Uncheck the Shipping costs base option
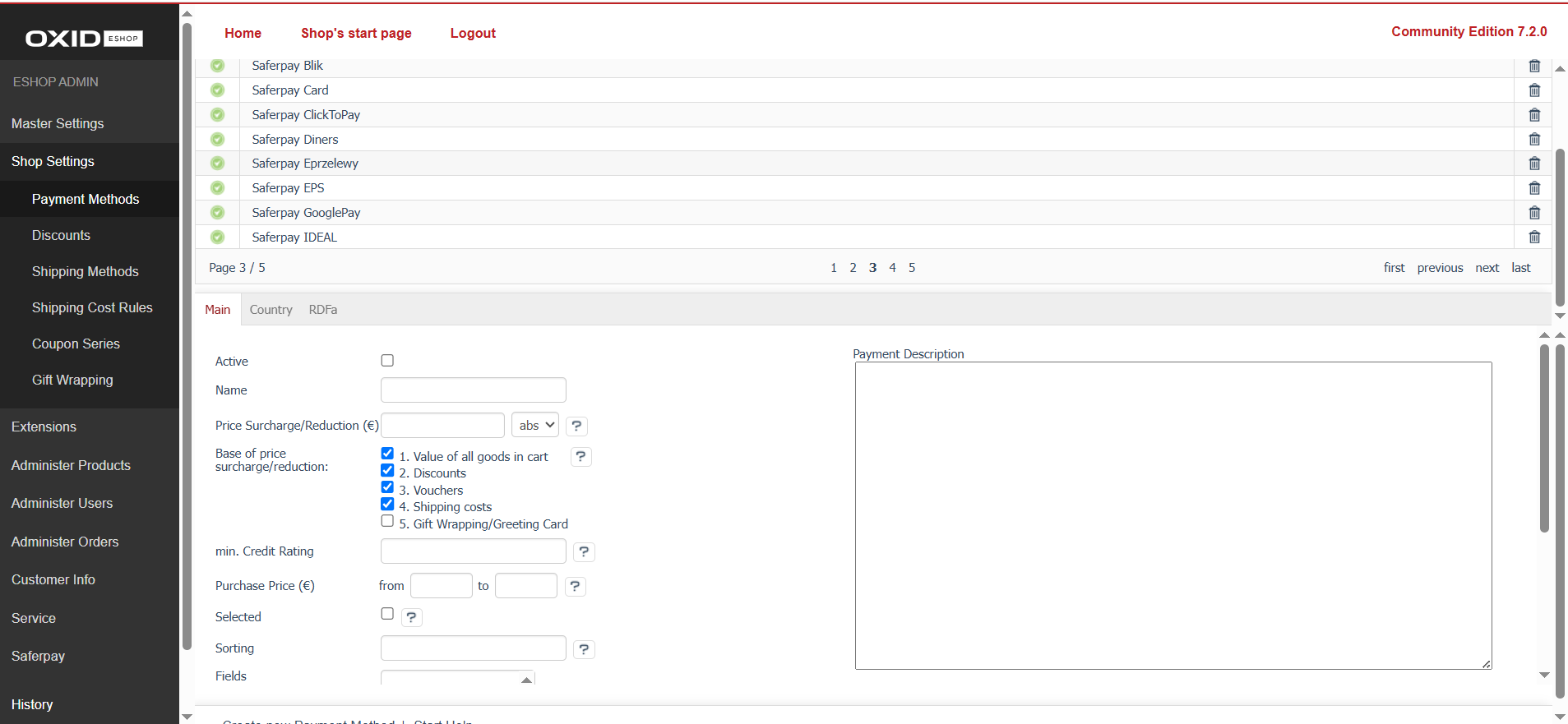Screen dimensions: 1568x724 387,505
